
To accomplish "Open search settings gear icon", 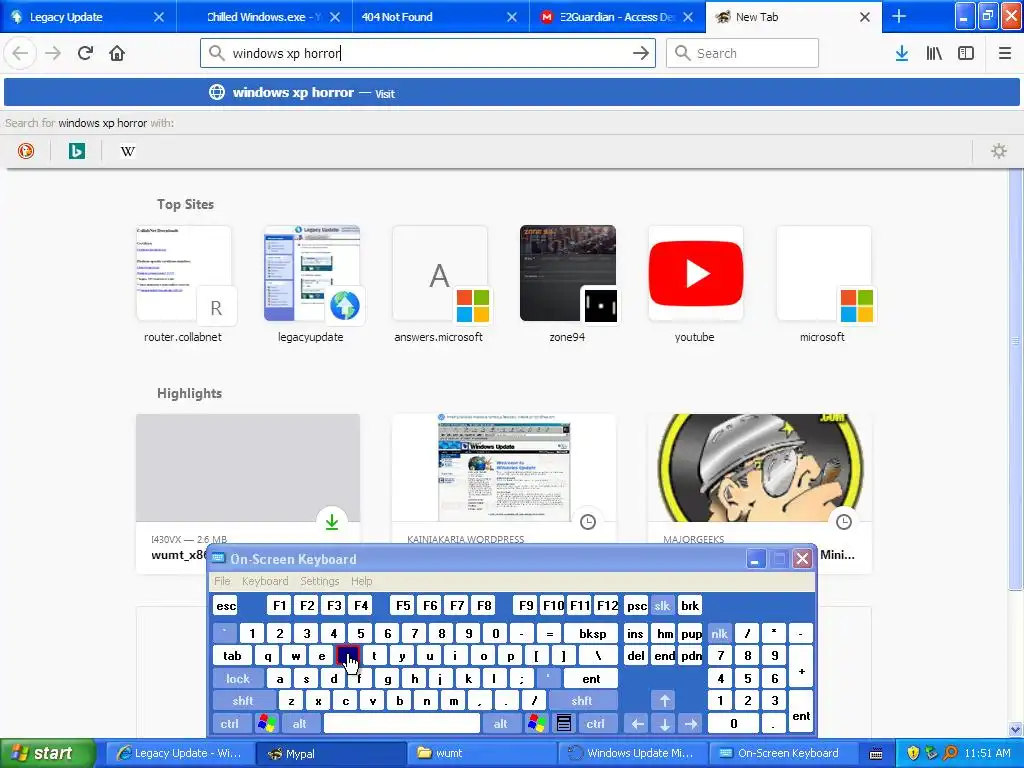I will (x=999, y=151).
